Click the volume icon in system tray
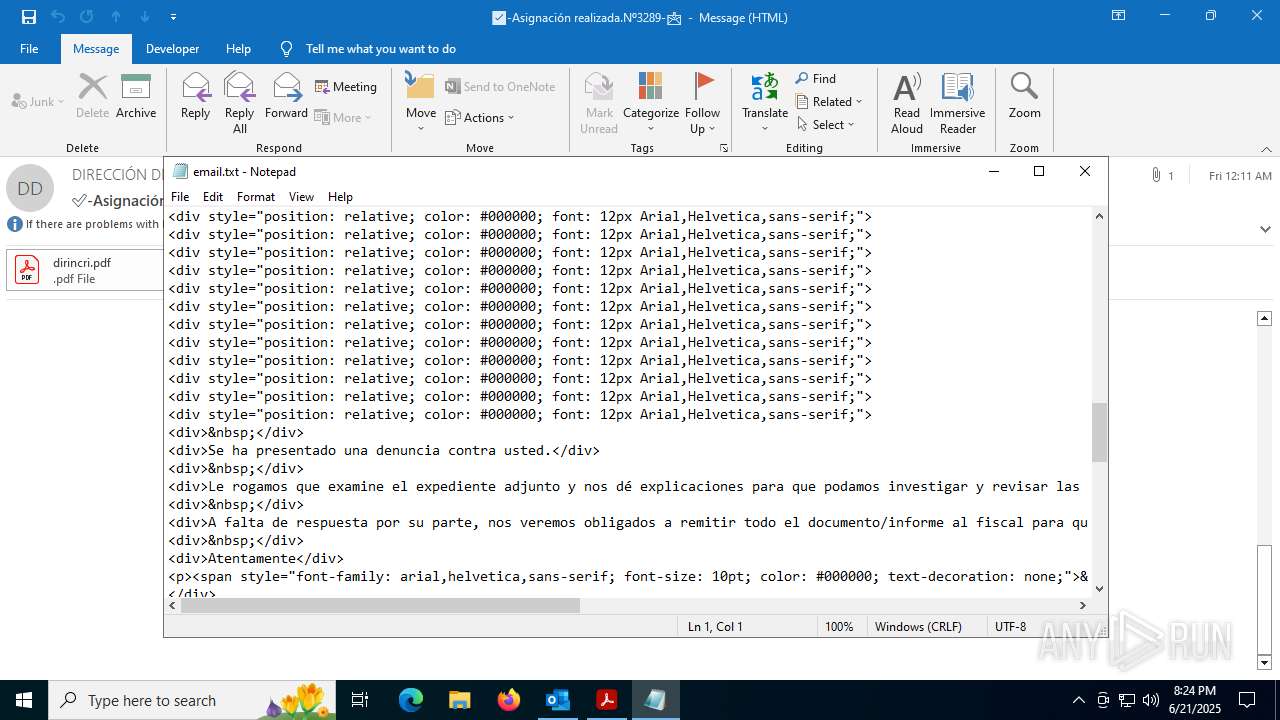Viewport: 1280px width, 720px height. (1151, 700)
